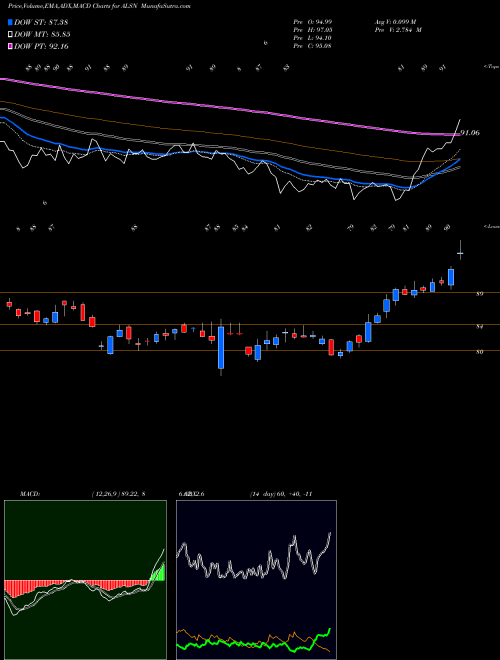Click the last doji candle at far right
Screen dimensions: 500x660
(460, 254)
